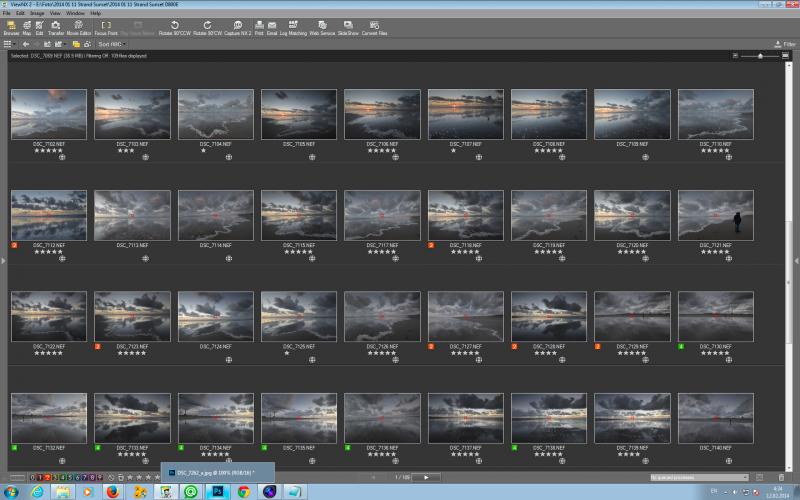Click the green label badge on DSC_7132.NEF
The width and height of the screenshot is (800, 500).
tap(14, 448)
